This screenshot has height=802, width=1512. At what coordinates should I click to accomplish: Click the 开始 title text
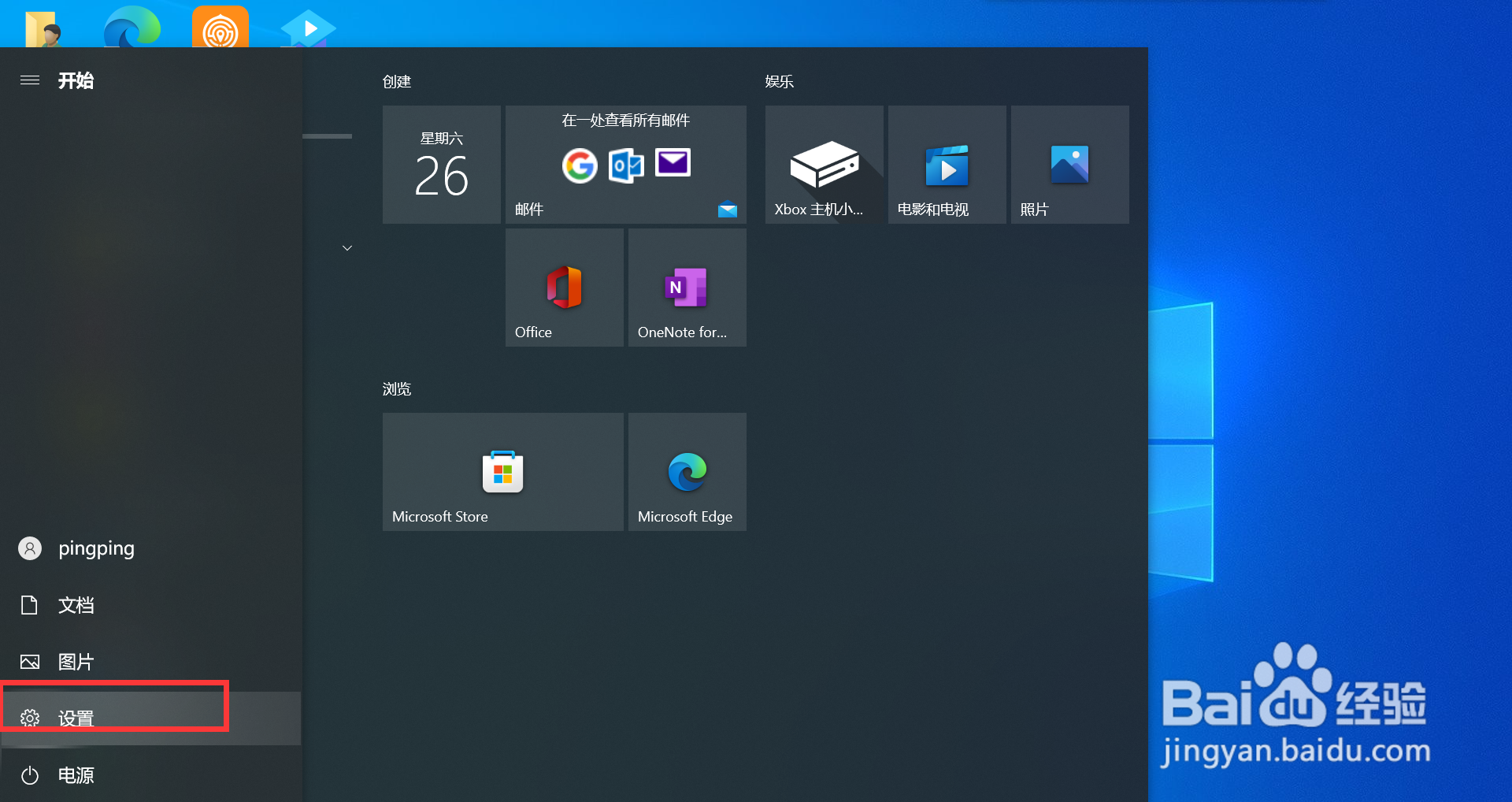76,80
